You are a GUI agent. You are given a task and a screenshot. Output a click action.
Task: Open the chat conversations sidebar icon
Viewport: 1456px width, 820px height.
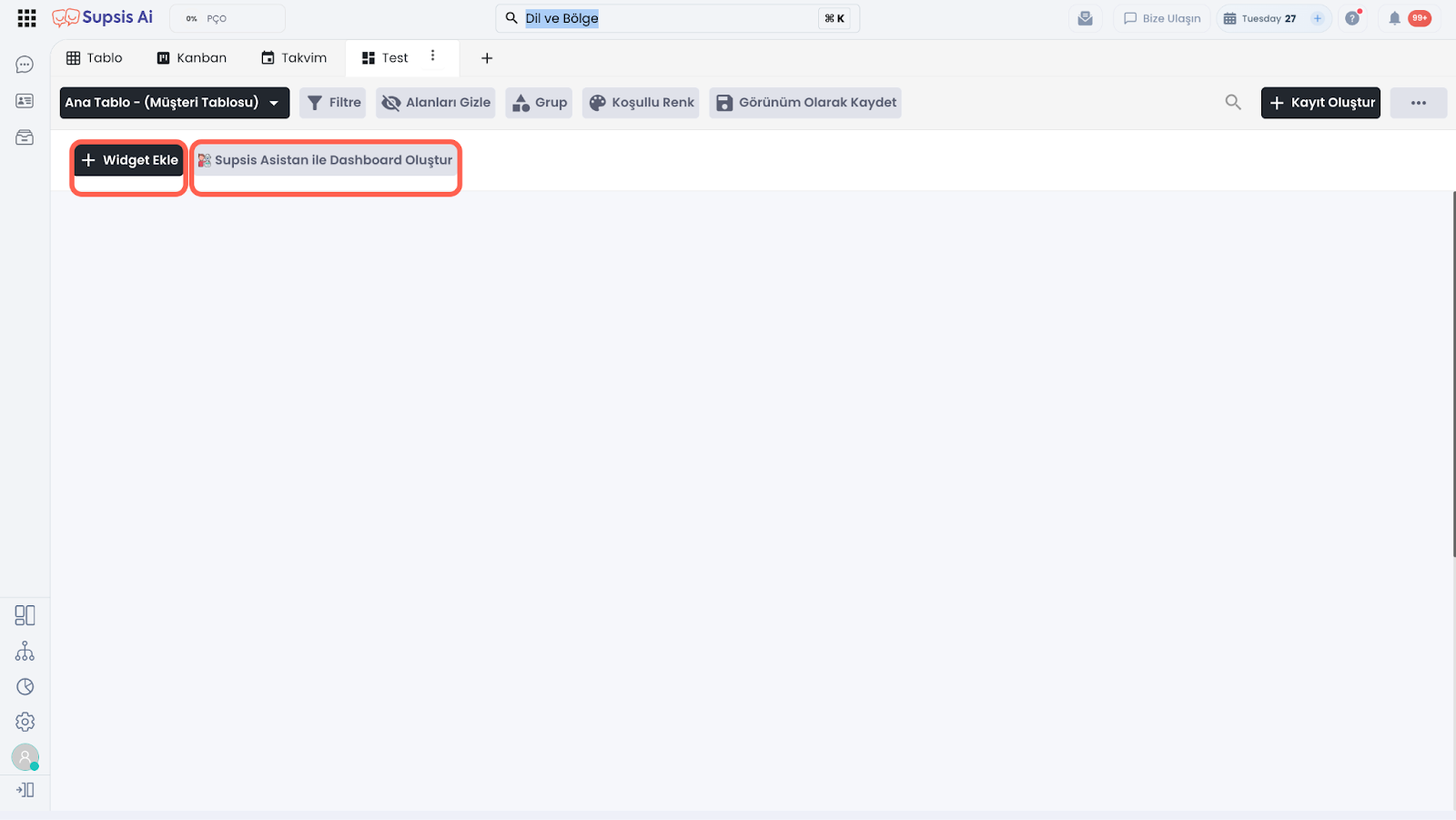(25, 65)
